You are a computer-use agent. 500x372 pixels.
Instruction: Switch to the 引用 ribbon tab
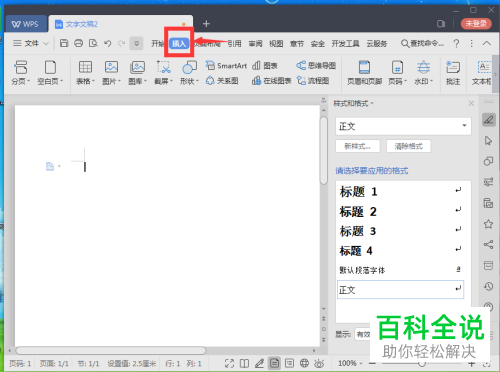pyautogui.click(x=234, y=43)
